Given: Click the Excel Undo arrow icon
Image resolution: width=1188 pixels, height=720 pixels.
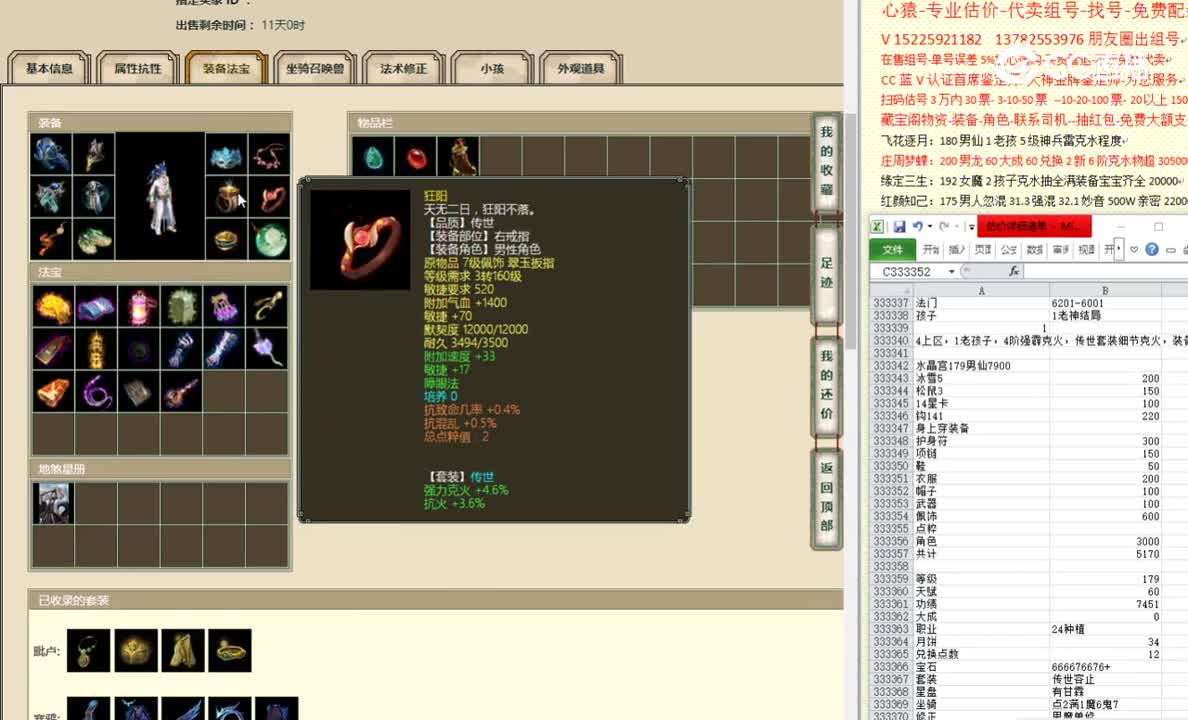Looking at the screenshot, I should click(x=917, y=227).
